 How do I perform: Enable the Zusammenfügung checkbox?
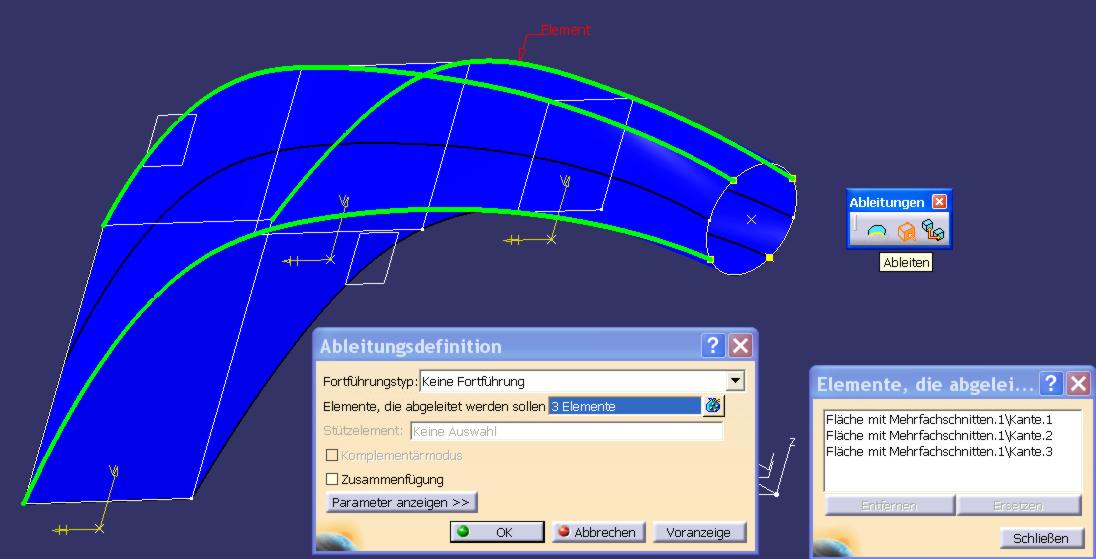pos(333,479)
